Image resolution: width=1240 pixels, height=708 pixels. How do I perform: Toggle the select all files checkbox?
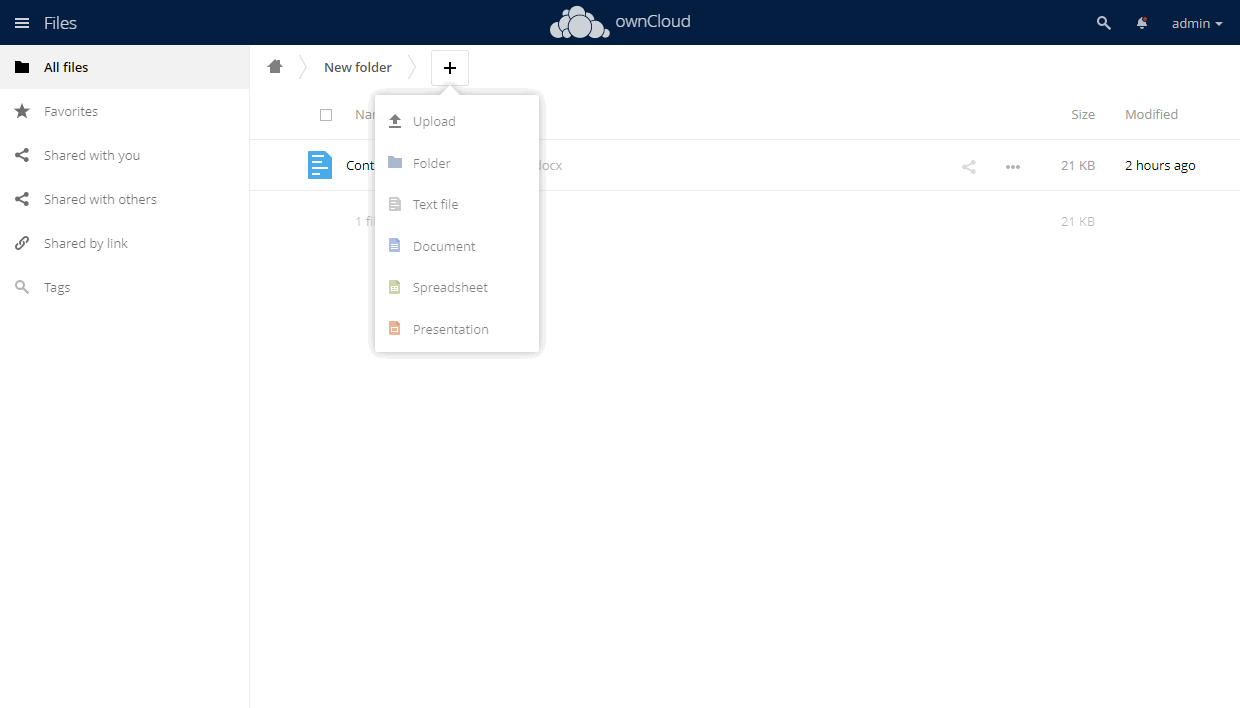[326, 115]
